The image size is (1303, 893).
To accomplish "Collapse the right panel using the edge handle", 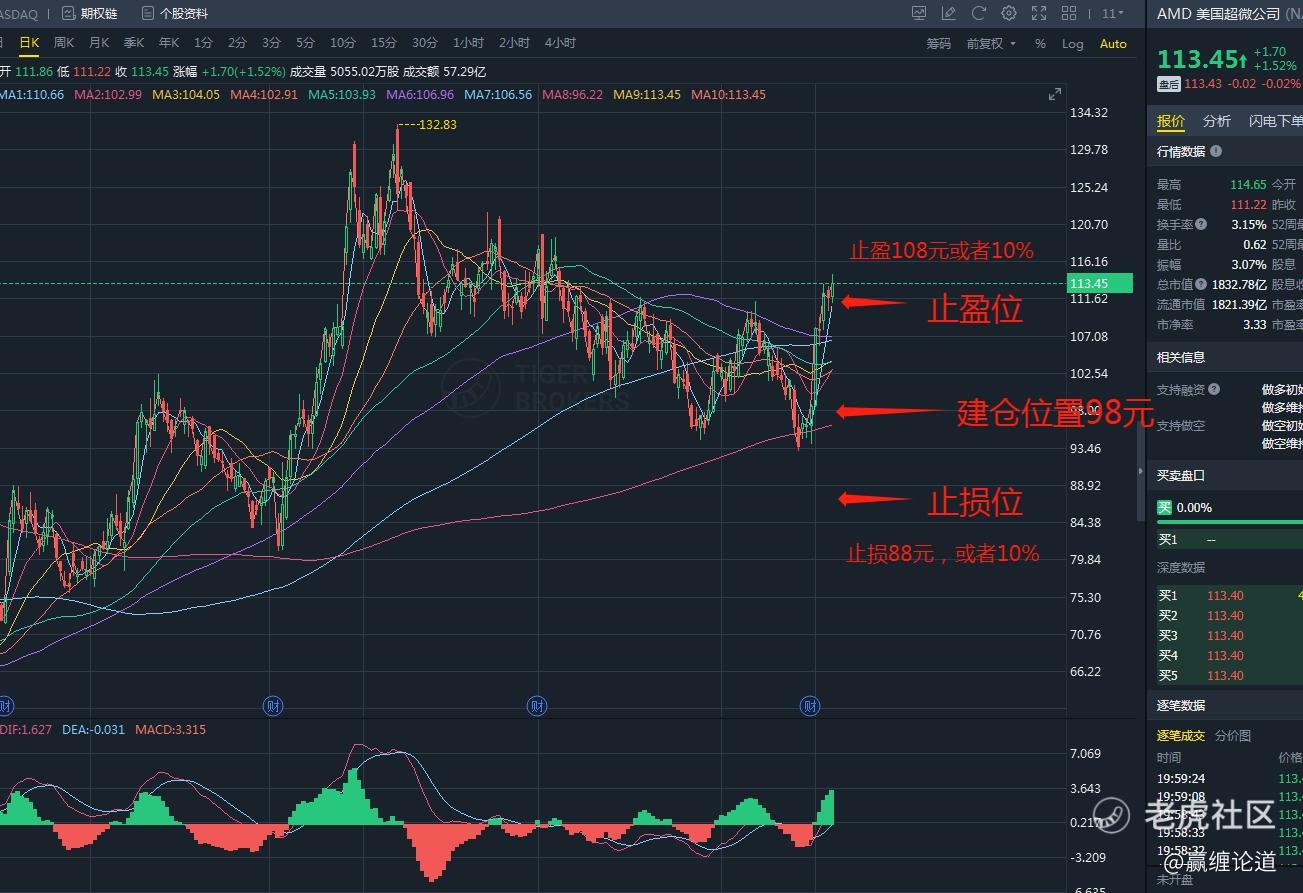I will coord(1140,471).
